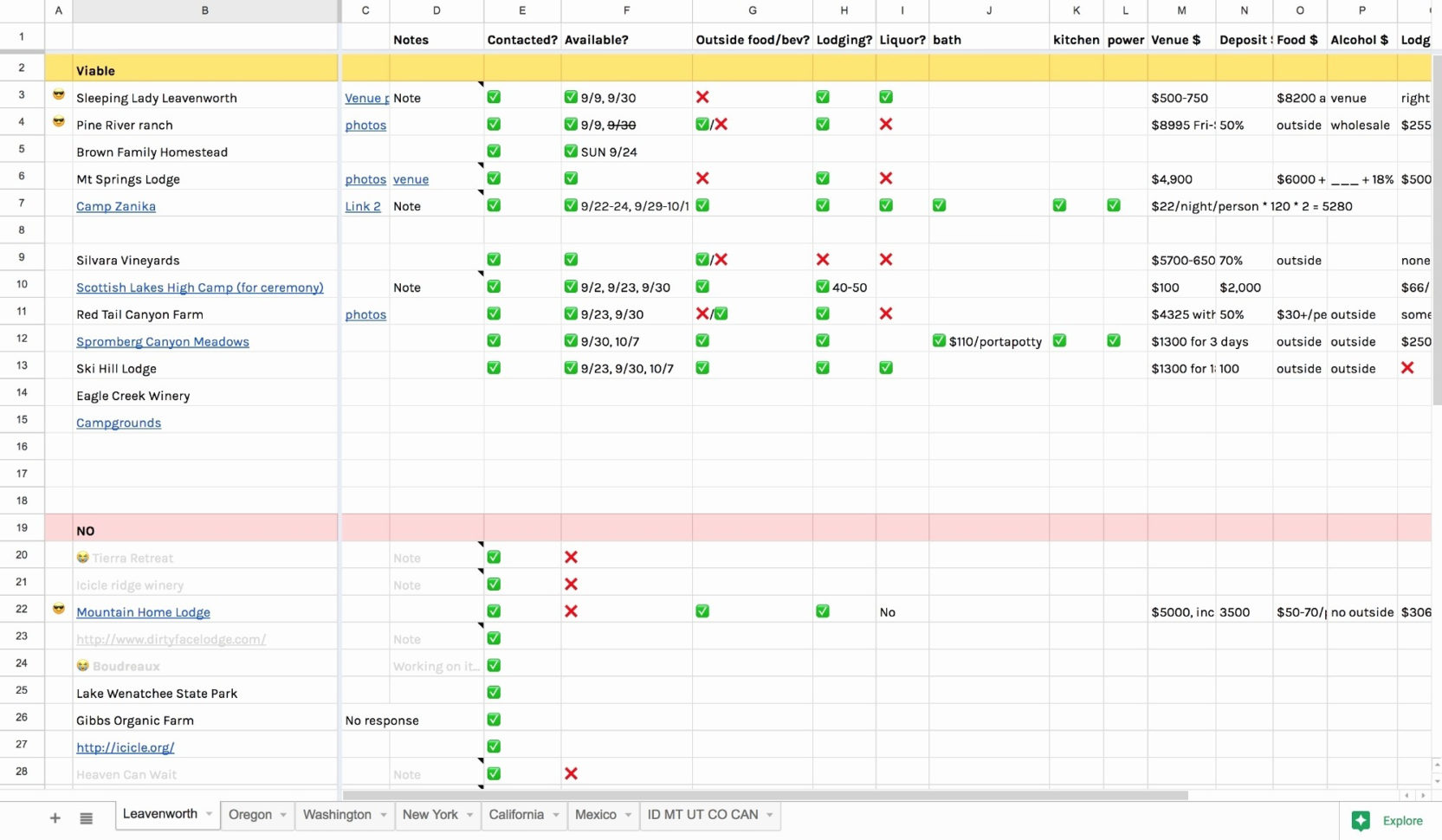Click the Add sheet plus icon
This screenshot has width=1442, height=840.
coord(55,817)
